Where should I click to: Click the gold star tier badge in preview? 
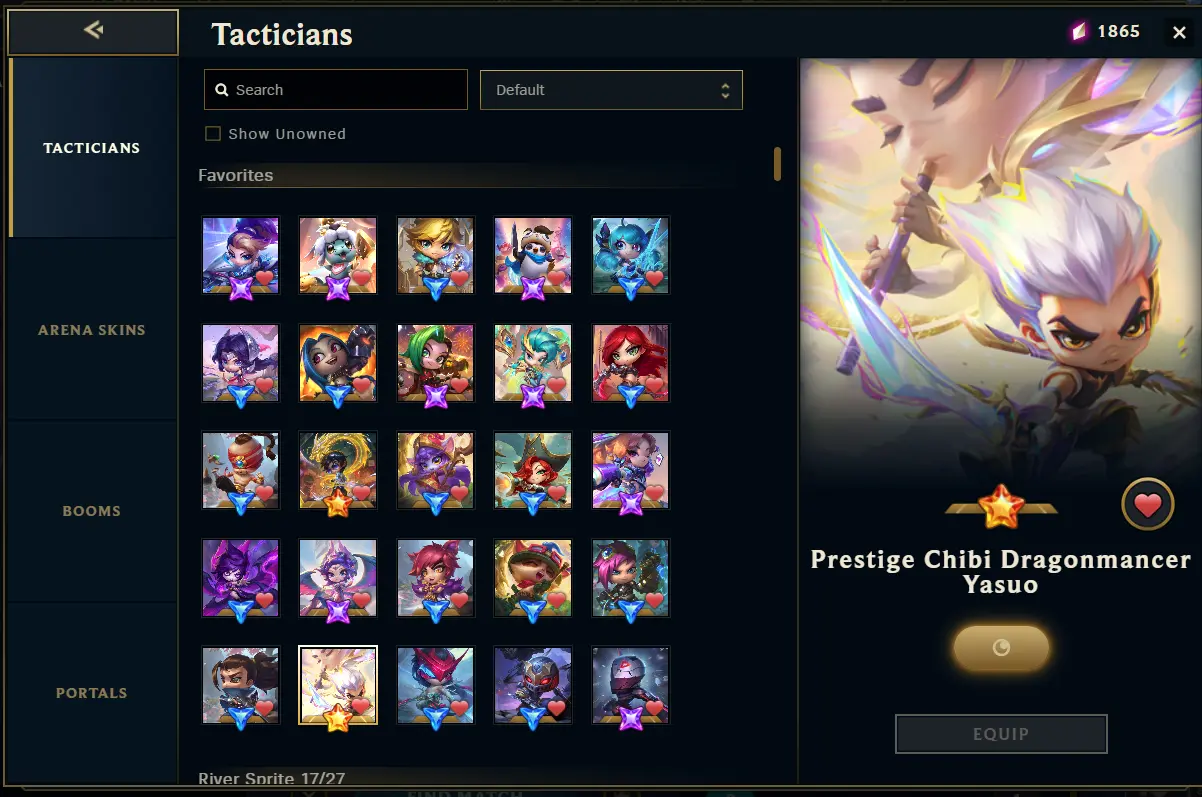pyautogui.click(x=1001, y=508)
